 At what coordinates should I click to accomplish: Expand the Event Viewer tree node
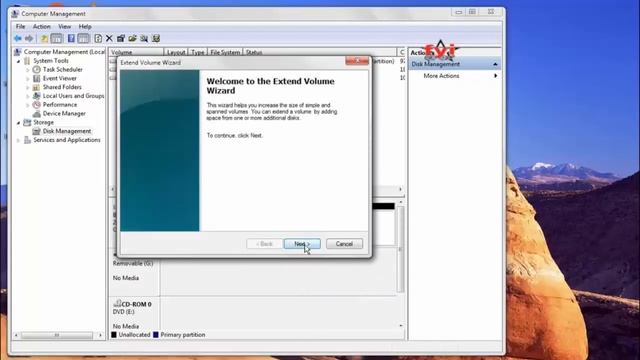[28, 79]
